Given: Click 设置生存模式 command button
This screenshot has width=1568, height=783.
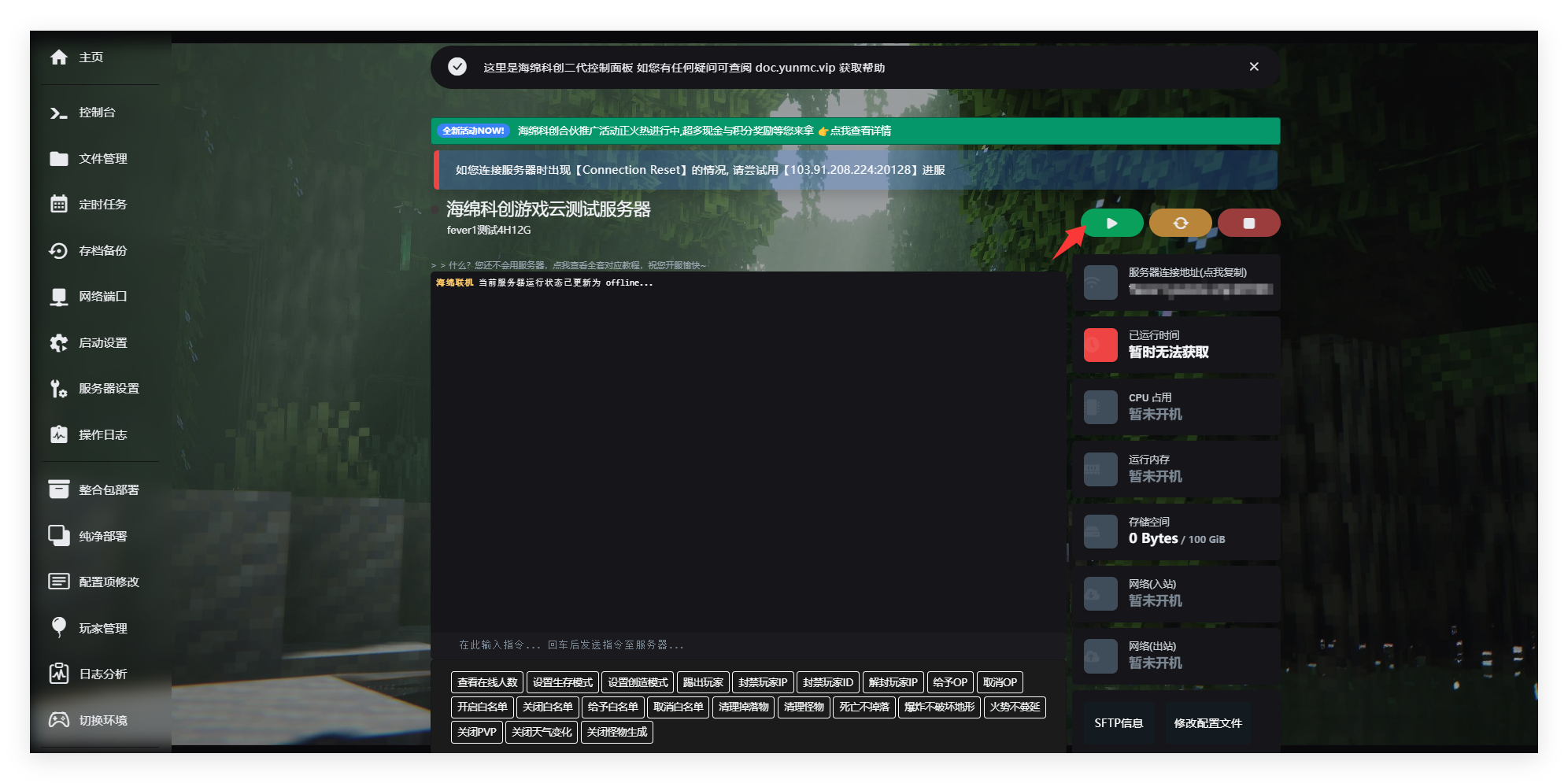Looking at the screenshot, I should pyautogui.click(x=562, y=682).
